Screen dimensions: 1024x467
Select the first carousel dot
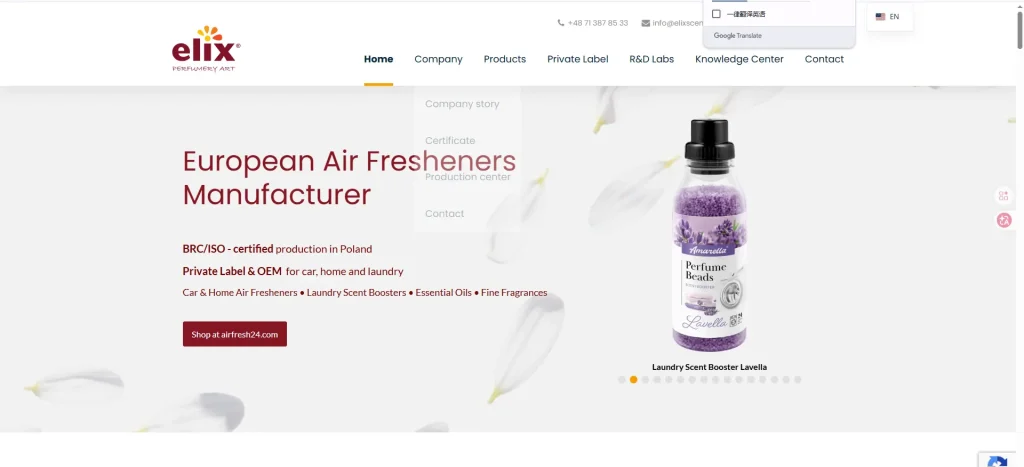click(622, 379)
